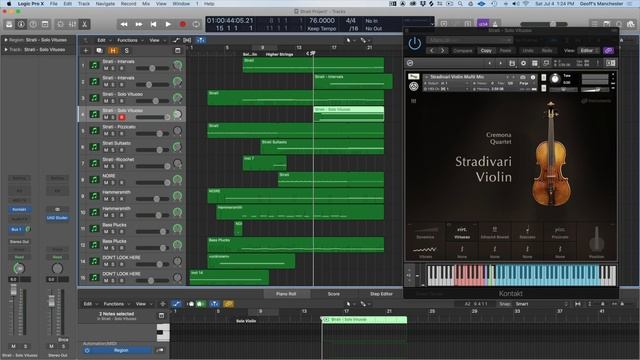Expand the Region inspector disclosure triangle
Screen dimensions: 640x360
[6, 40]
